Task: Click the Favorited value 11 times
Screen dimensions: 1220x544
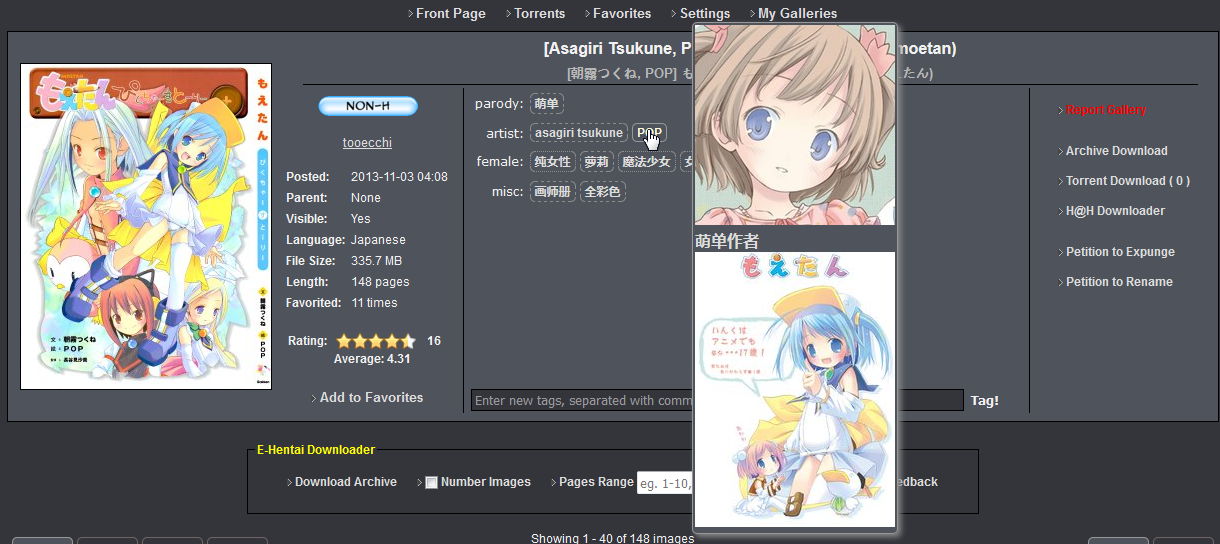Action: pyautogui.click(x=374, y=303)
